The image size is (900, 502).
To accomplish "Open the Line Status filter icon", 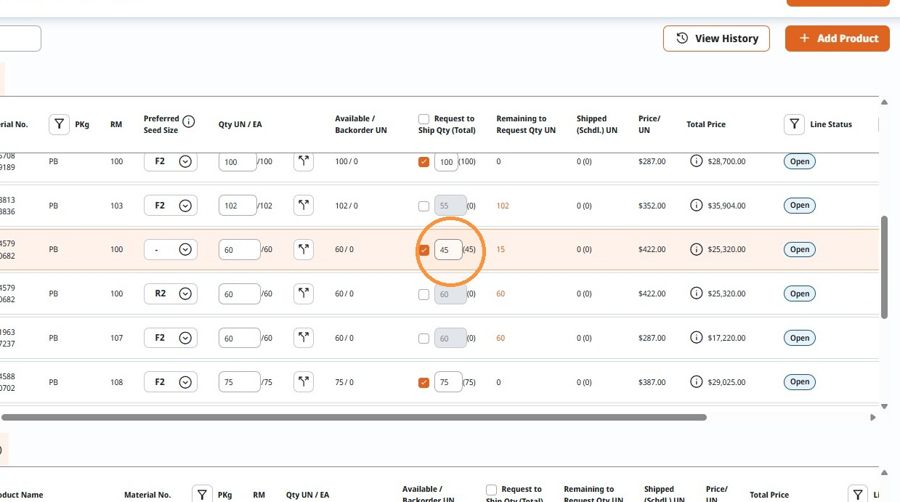I will (794, 124).
